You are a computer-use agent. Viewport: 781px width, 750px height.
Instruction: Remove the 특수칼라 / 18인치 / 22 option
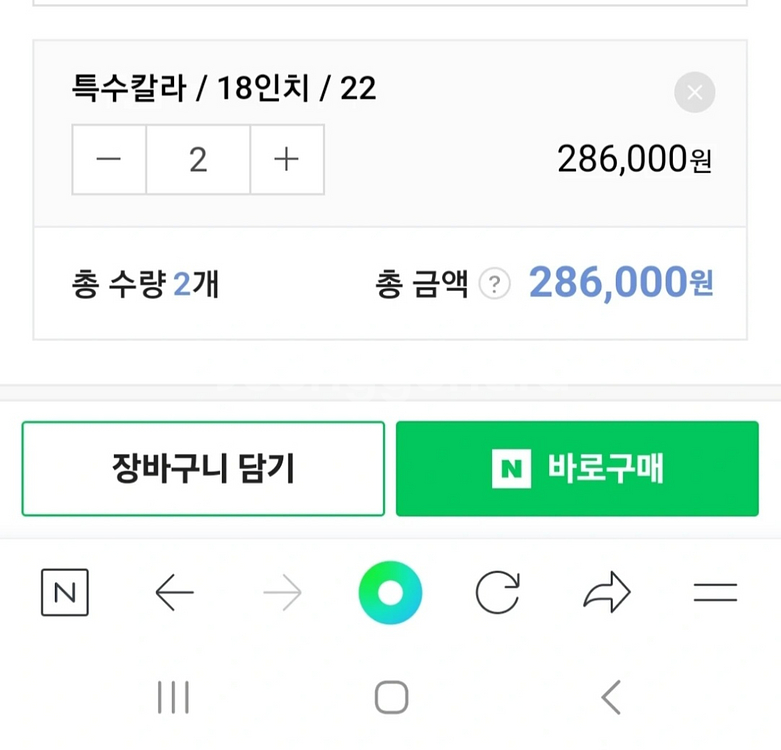pos(694,92)
